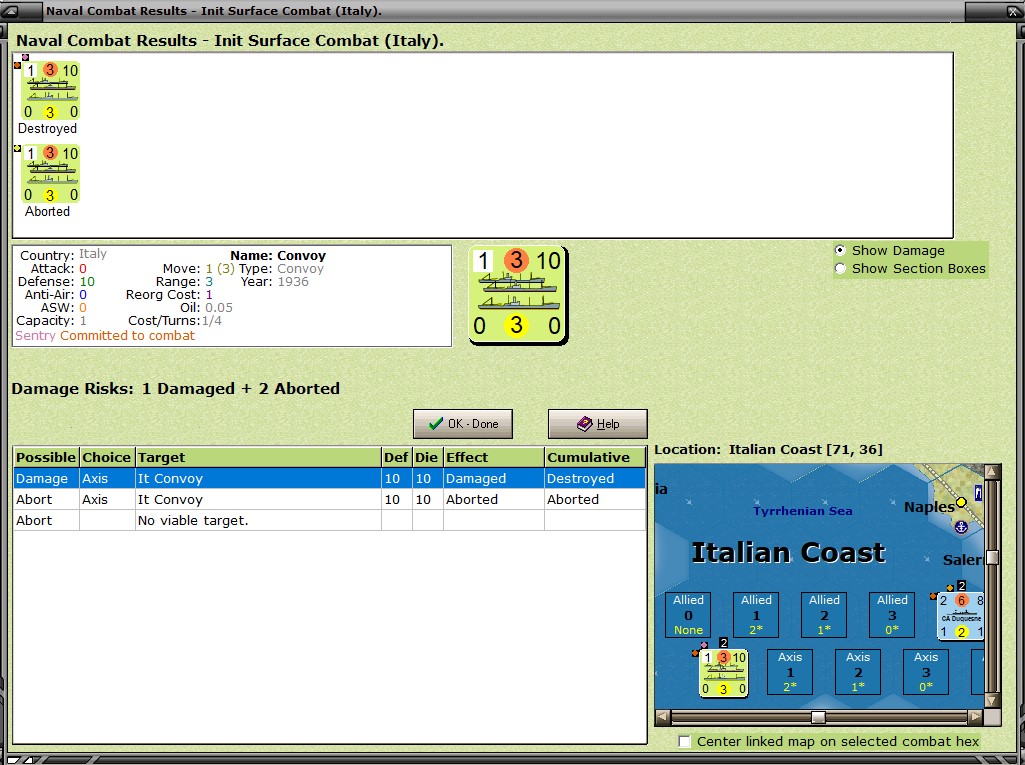
Task: Open the Help button
Action: (597, 424)
